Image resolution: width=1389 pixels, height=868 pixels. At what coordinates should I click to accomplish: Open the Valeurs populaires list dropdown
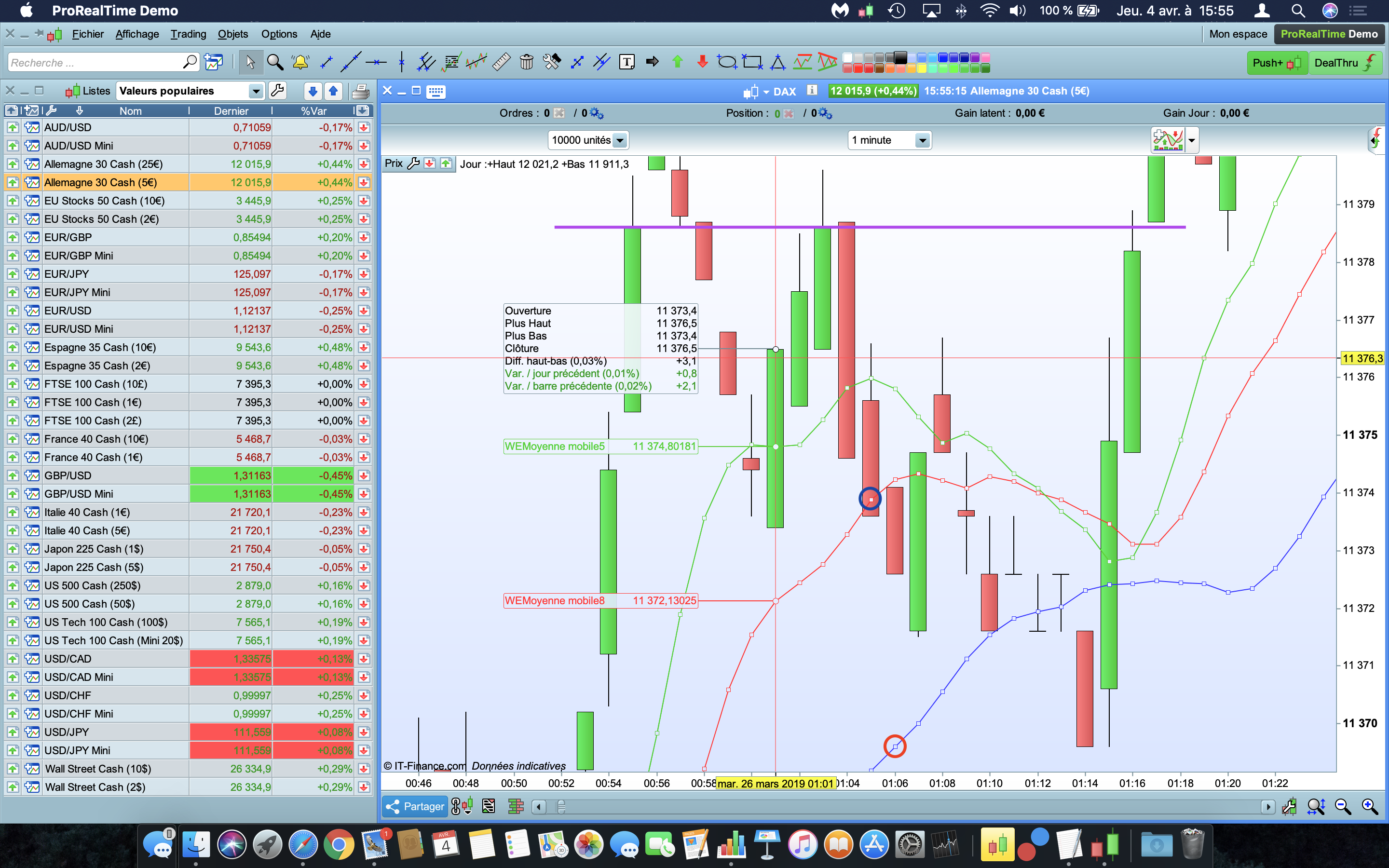coord(256,91)
